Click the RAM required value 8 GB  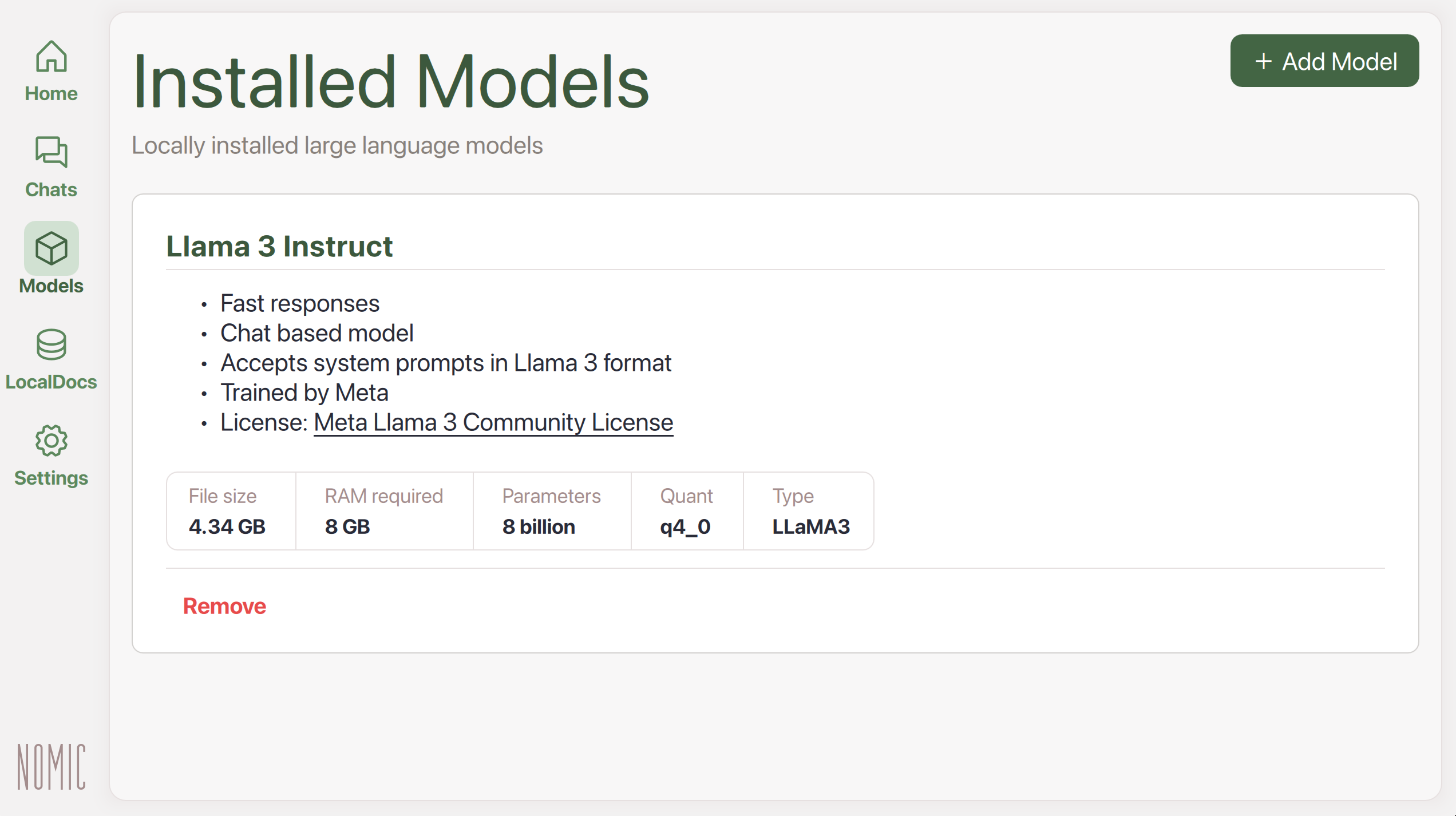(x=347, y=526)
